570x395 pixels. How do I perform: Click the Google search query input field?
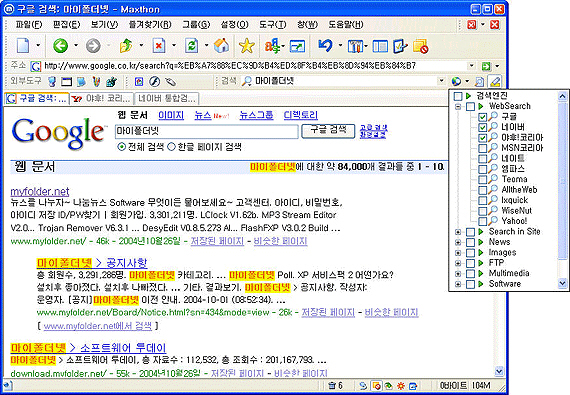coord(206,131)
